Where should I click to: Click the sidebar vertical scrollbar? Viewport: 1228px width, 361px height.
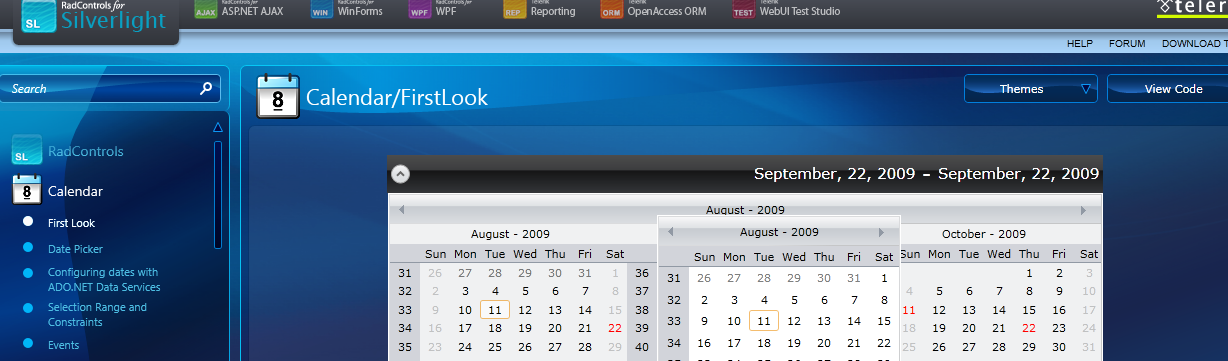(x=218, y=194)
